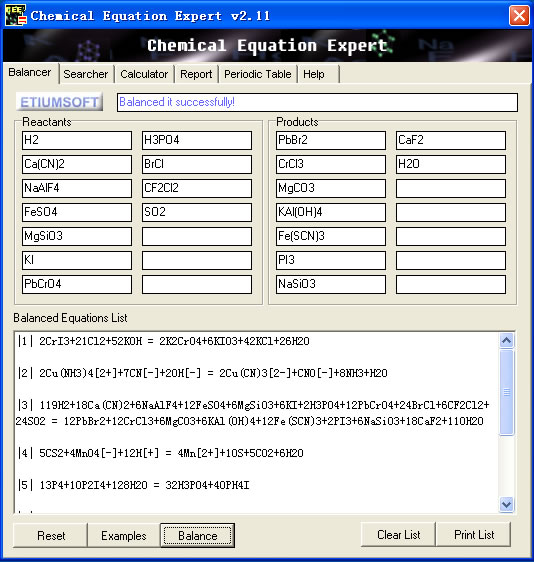Viewport: 534px width, 562px height.
Task: Click the Reset button
Action: [x=51, y=535]
